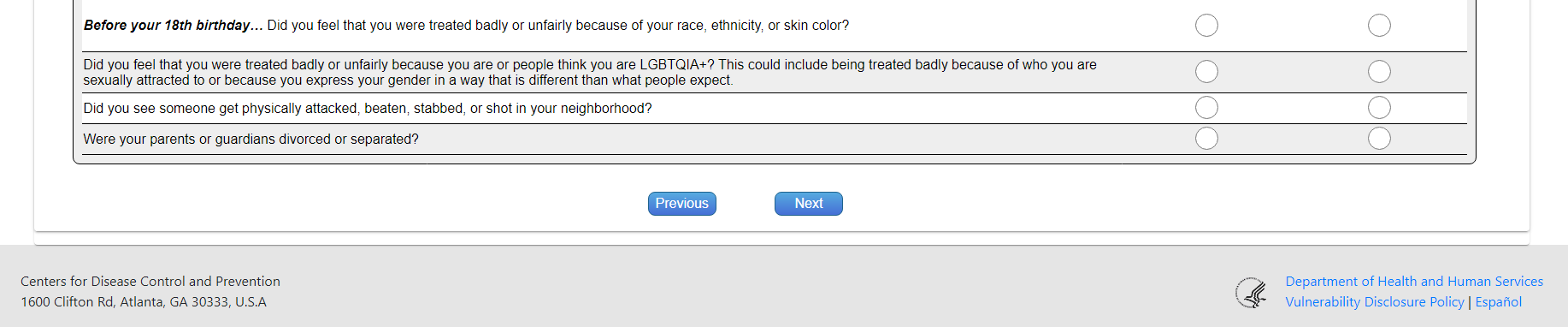
Task: Mark right radio for neighborhood violence question
Action: [x=1379, y=108]
